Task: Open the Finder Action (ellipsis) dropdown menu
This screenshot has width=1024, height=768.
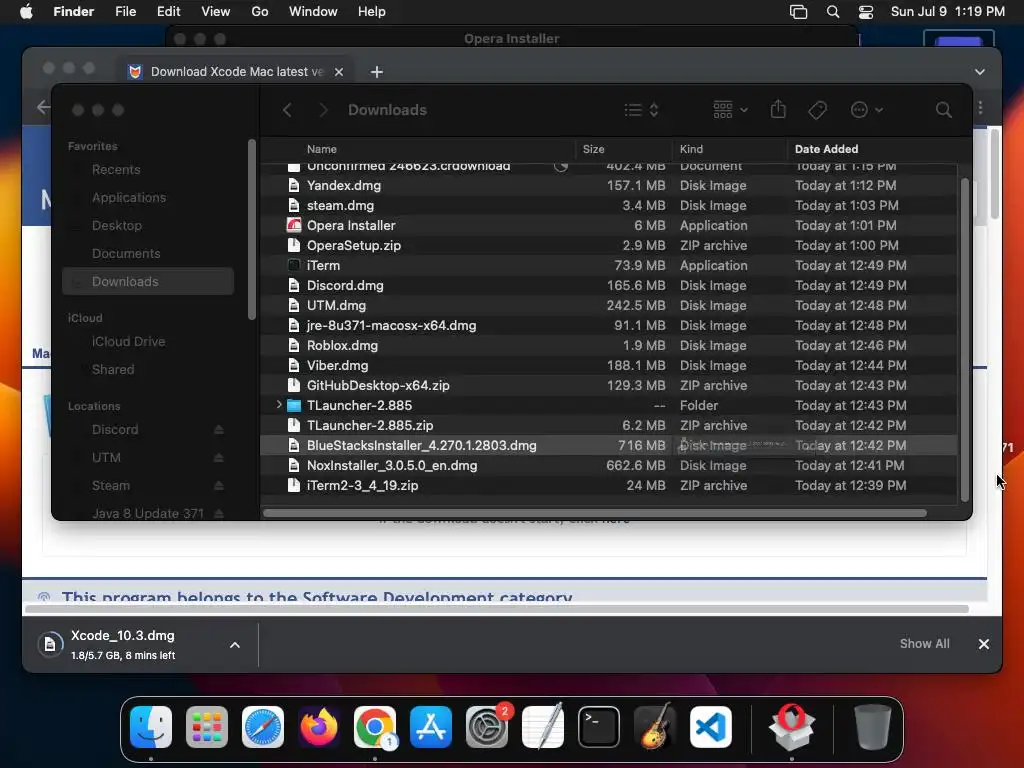Action: coord(867,110)
